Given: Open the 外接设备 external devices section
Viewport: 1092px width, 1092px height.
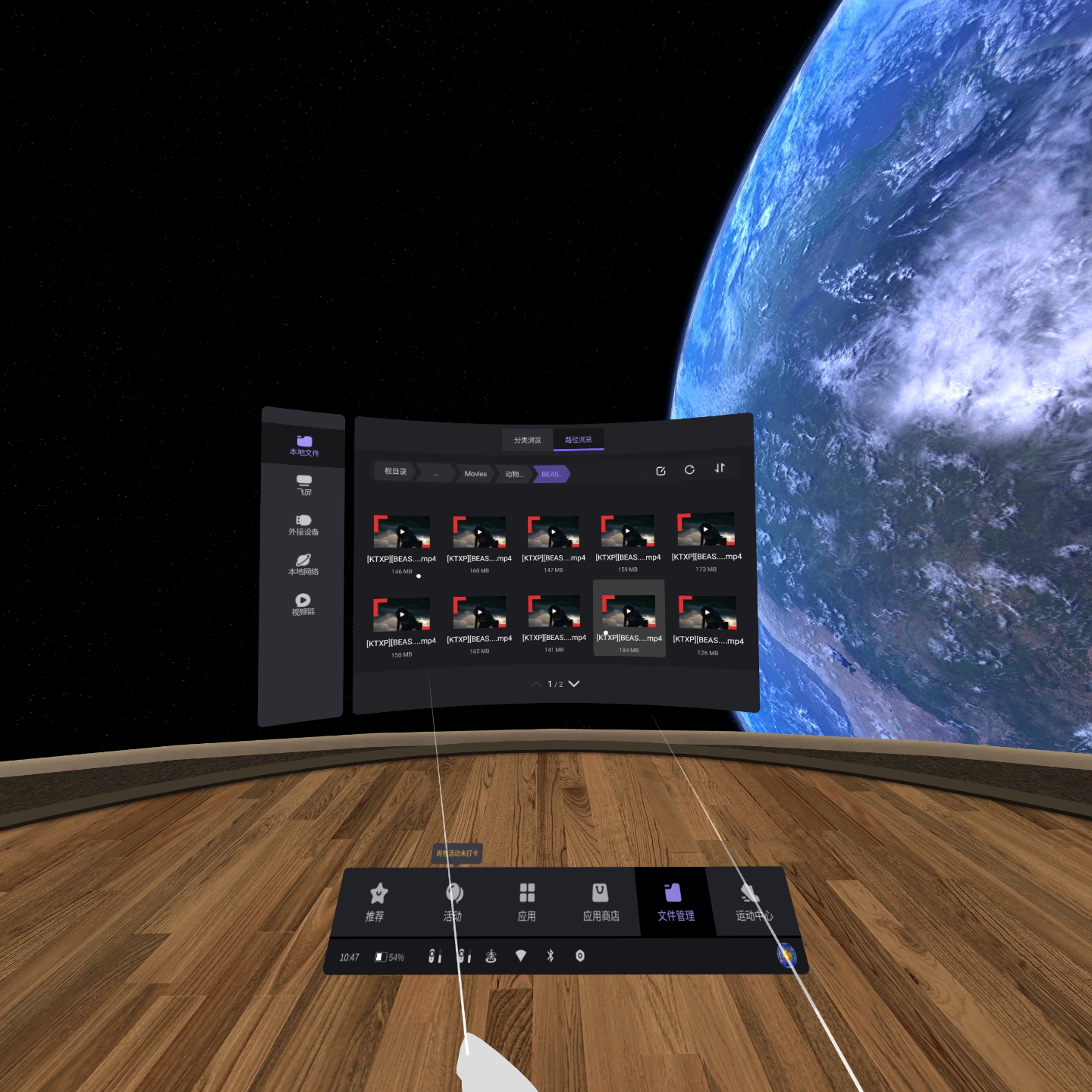Looking at the screenshot, I should [303, 525].
